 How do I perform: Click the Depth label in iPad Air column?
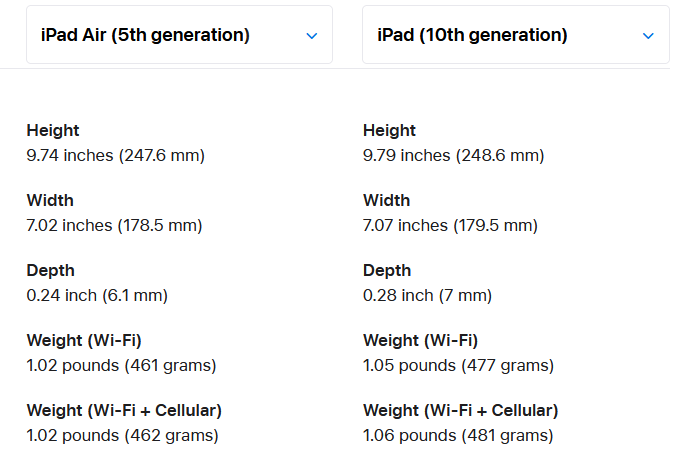tap(51, 270)
